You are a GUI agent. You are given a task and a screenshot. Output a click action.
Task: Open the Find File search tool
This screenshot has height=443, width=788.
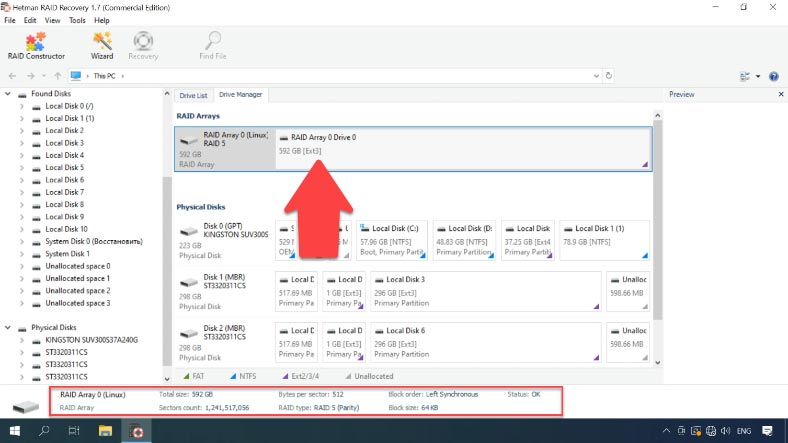[213, 46]
